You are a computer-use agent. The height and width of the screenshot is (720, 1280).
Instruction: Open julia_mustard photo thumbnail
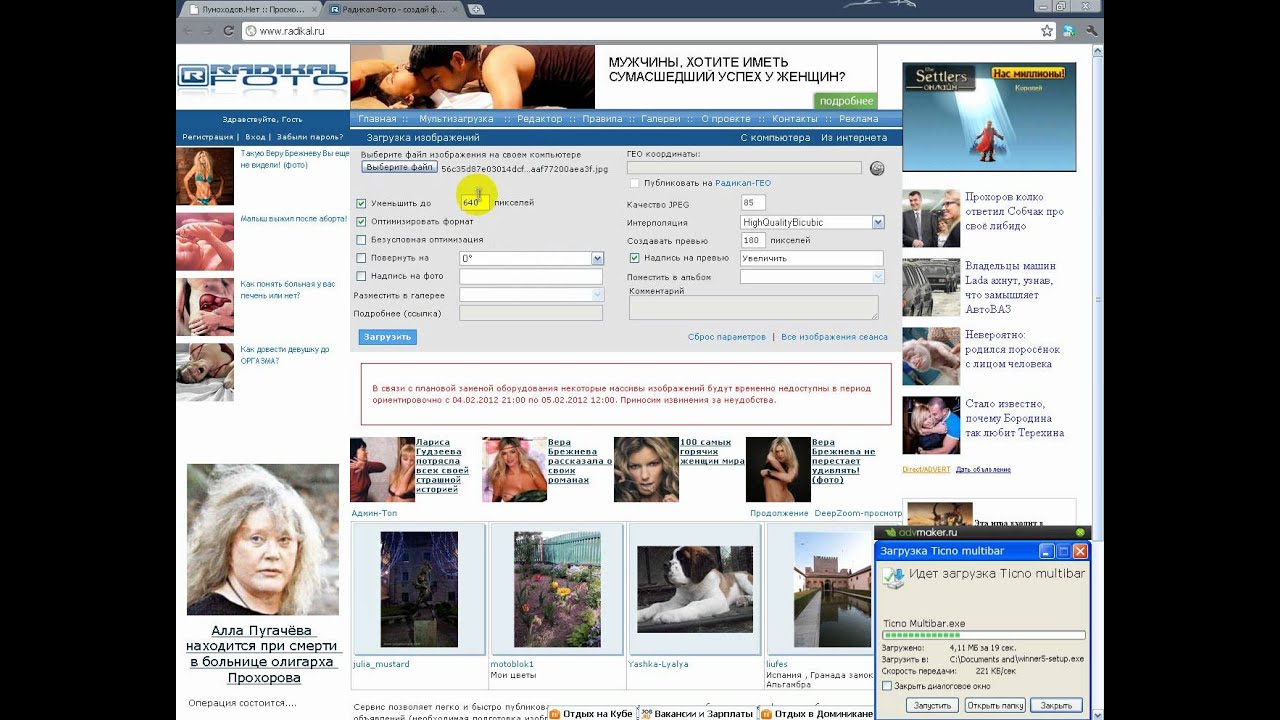pyautogui.click(x=419, y=589)
